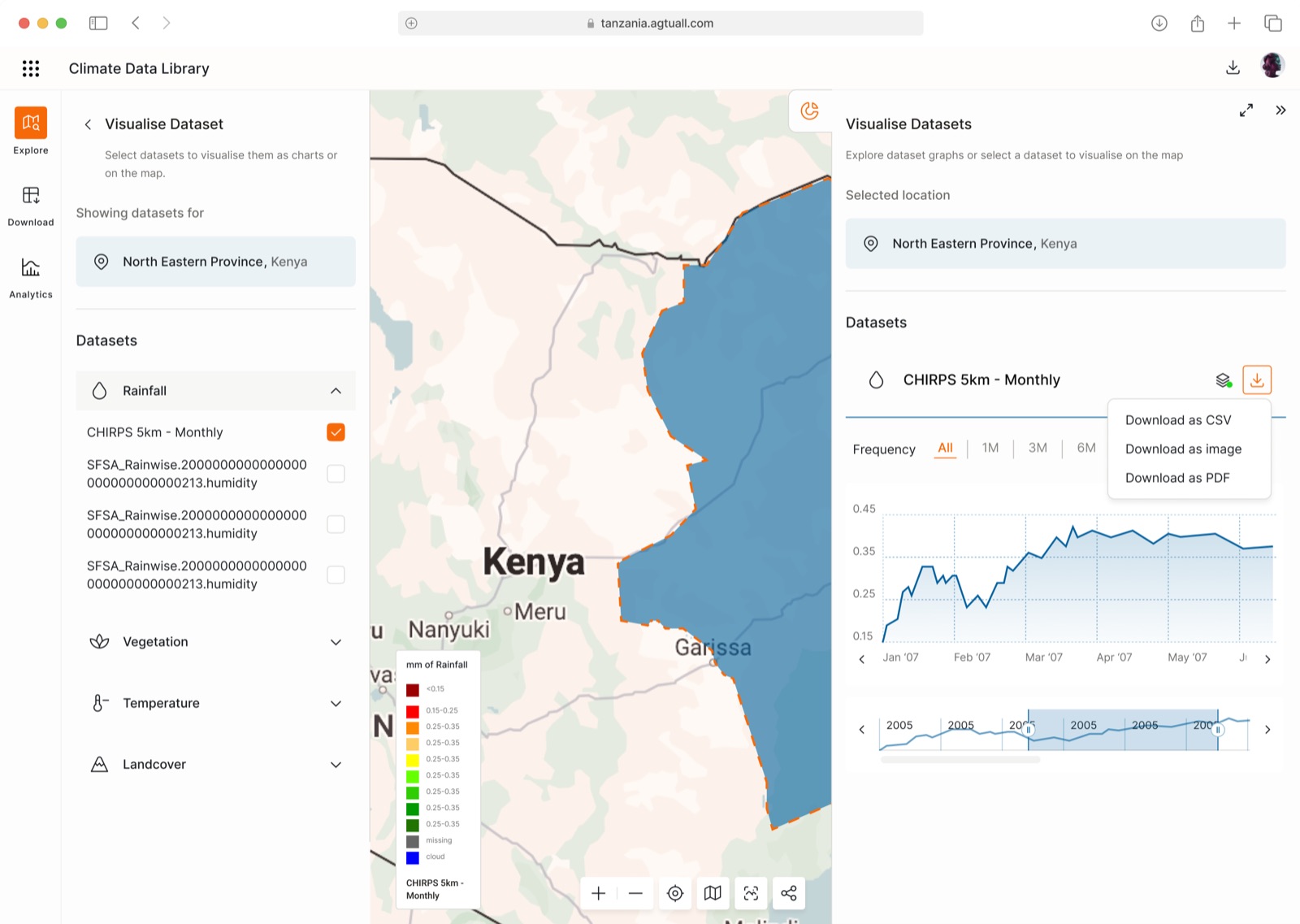Image resolution: width=1300 pixels, height=924 pixels.
Task: Expand the Visualise Datasets panel fullscreen
Action: click(x=1246, y=111)
